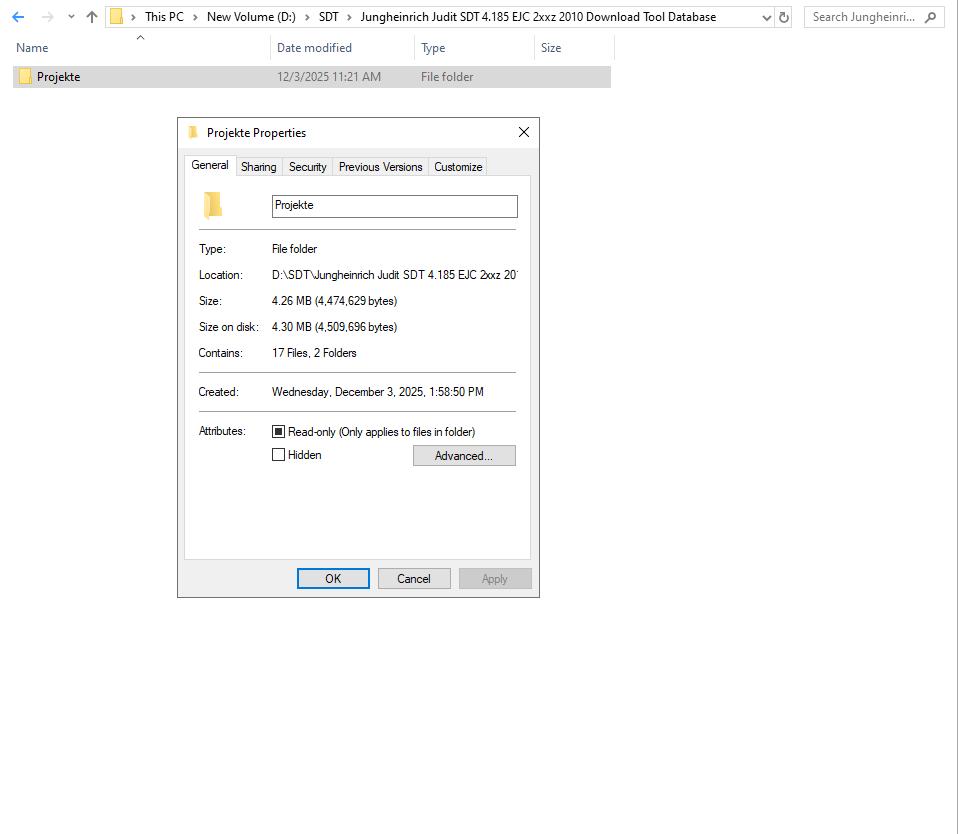The width and height of the screenshot is (958, 834).
Task: Click the Projekte Properties title icon
Action: [193, 132]
